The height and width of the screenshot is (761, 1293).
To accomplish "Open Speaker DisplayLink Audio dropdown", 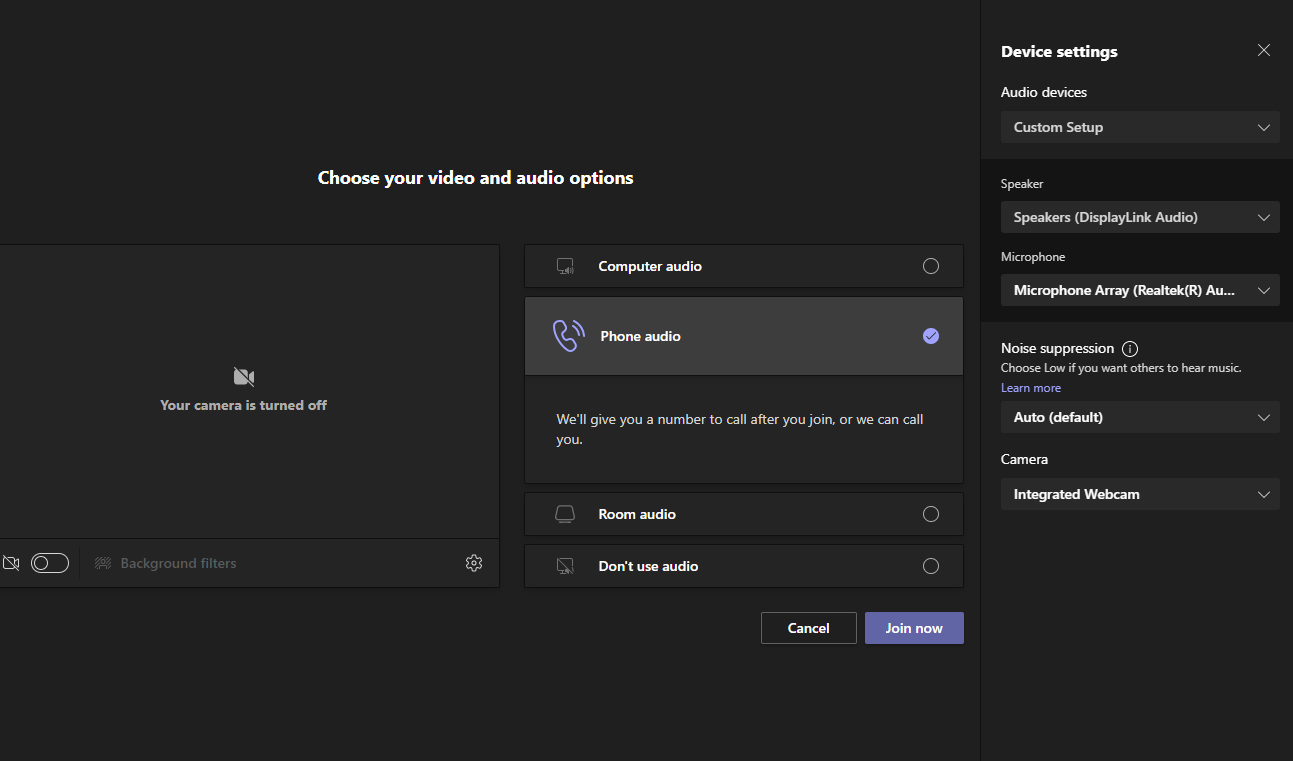I will click(x=1140, y=217).
